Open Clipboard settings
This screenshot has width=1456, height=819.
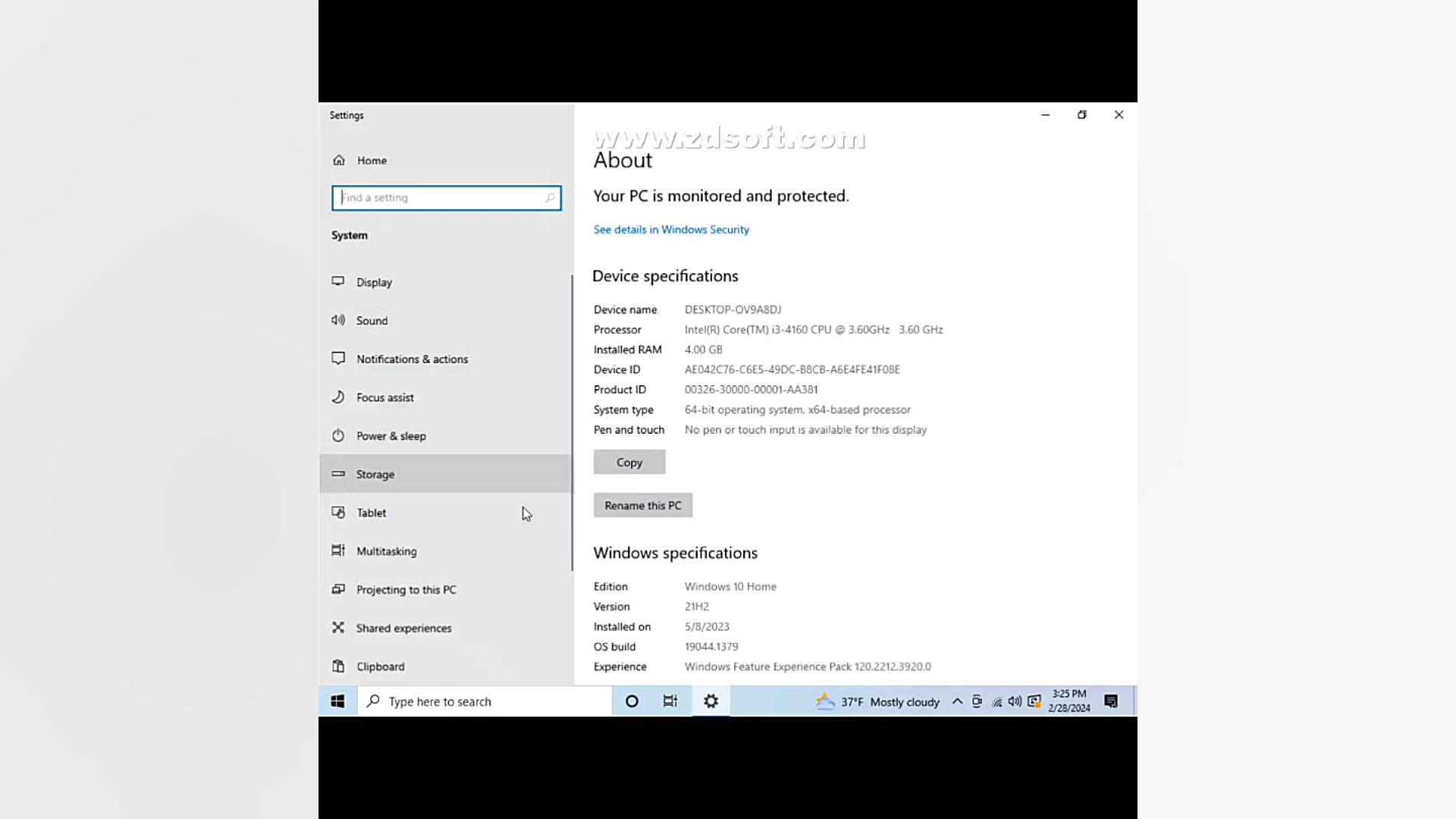click(446, 667)
